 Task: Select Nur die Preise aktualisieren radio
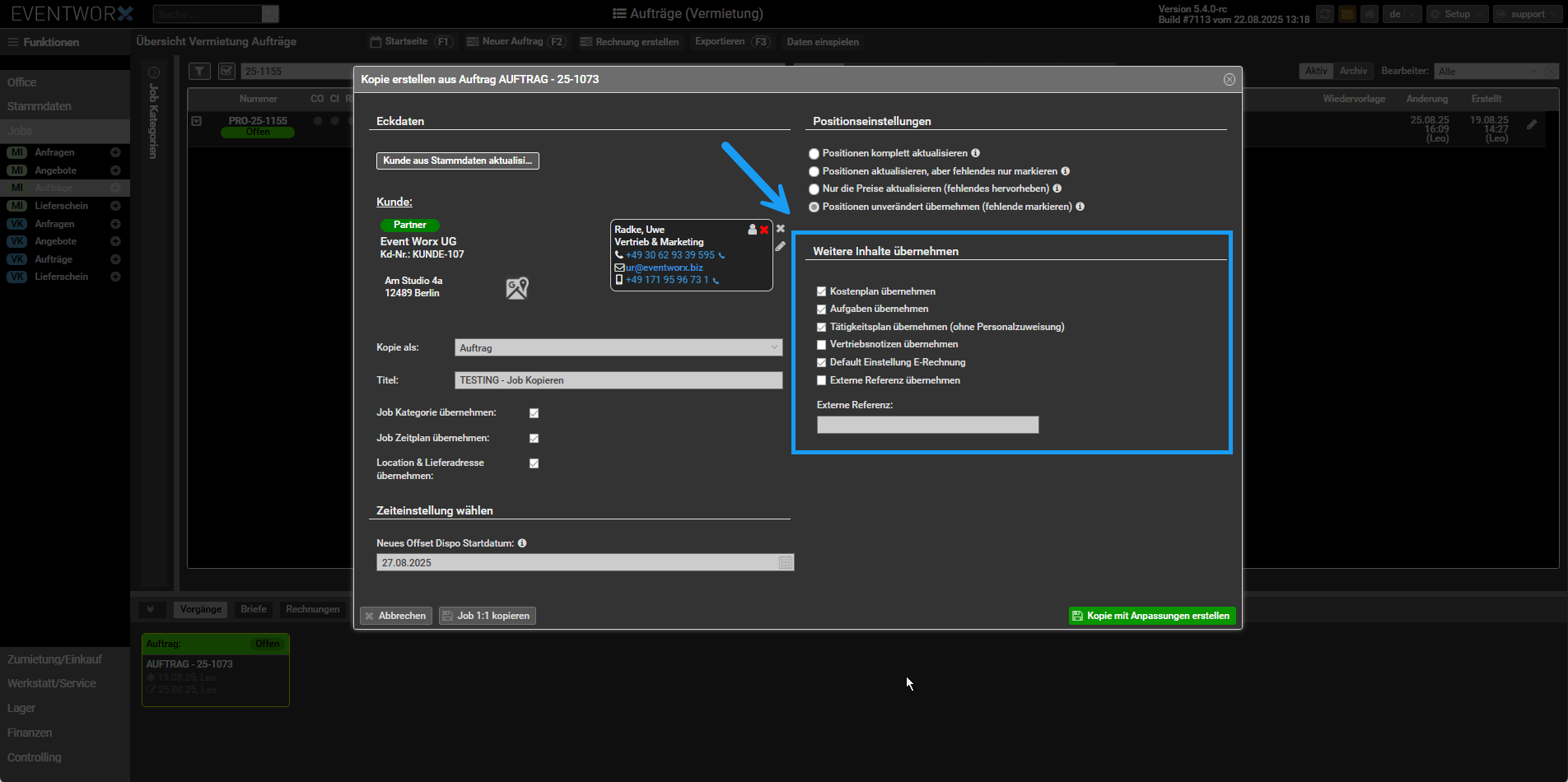(814, 189)
